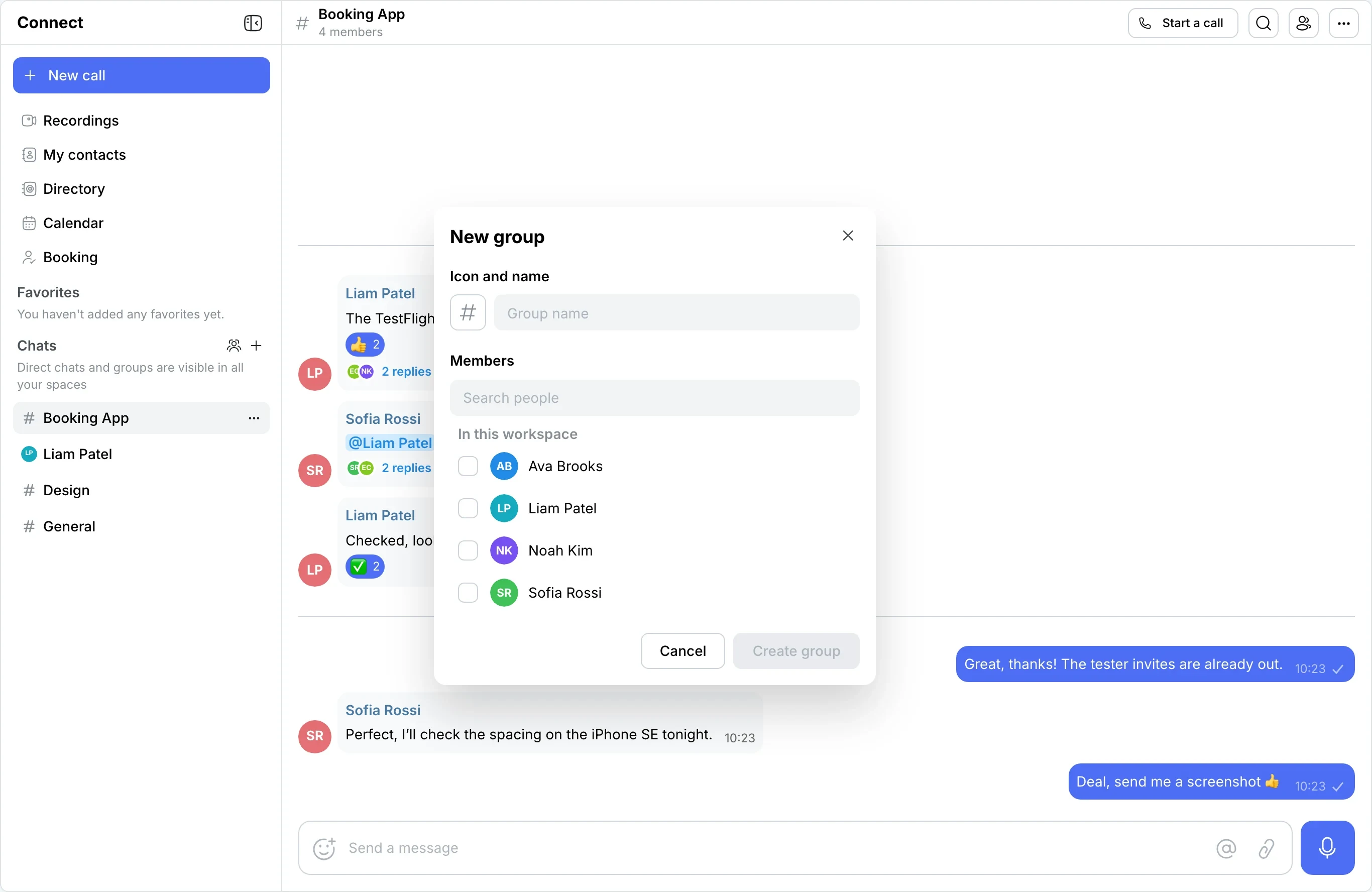Open the General channel

[x=141, y=526]
